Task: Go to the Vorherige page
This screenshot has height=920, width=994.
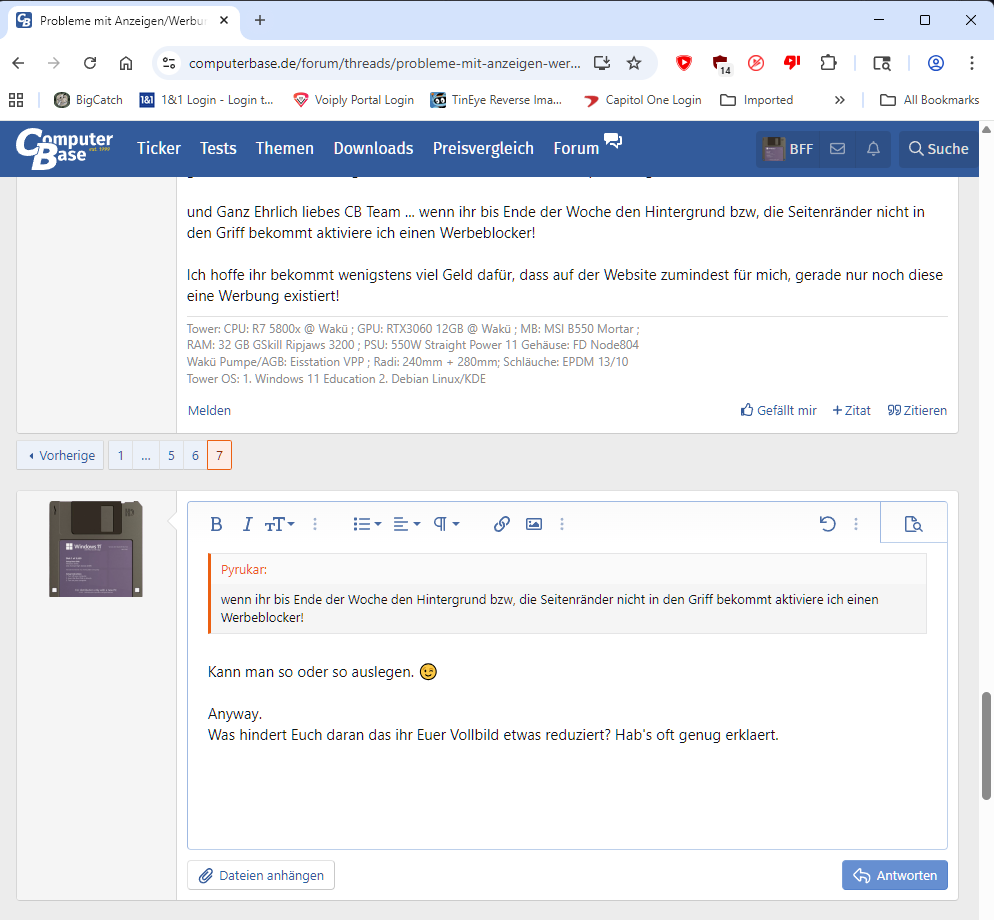Action: coord(60,455)
